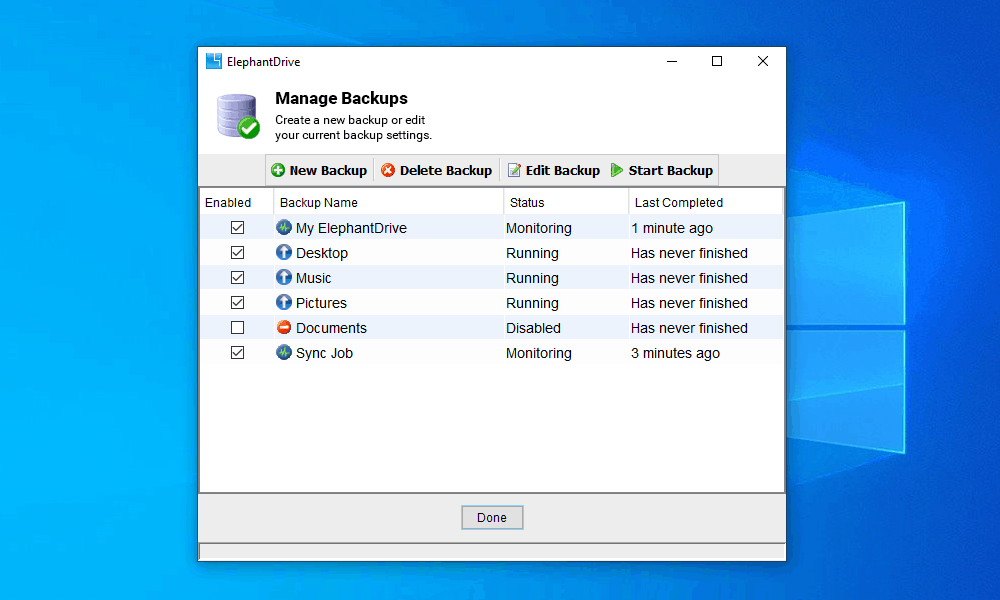1000x600 pixels.
Task: Click the globe icon beside Sync Job
Action: click(x=283, y=352)
